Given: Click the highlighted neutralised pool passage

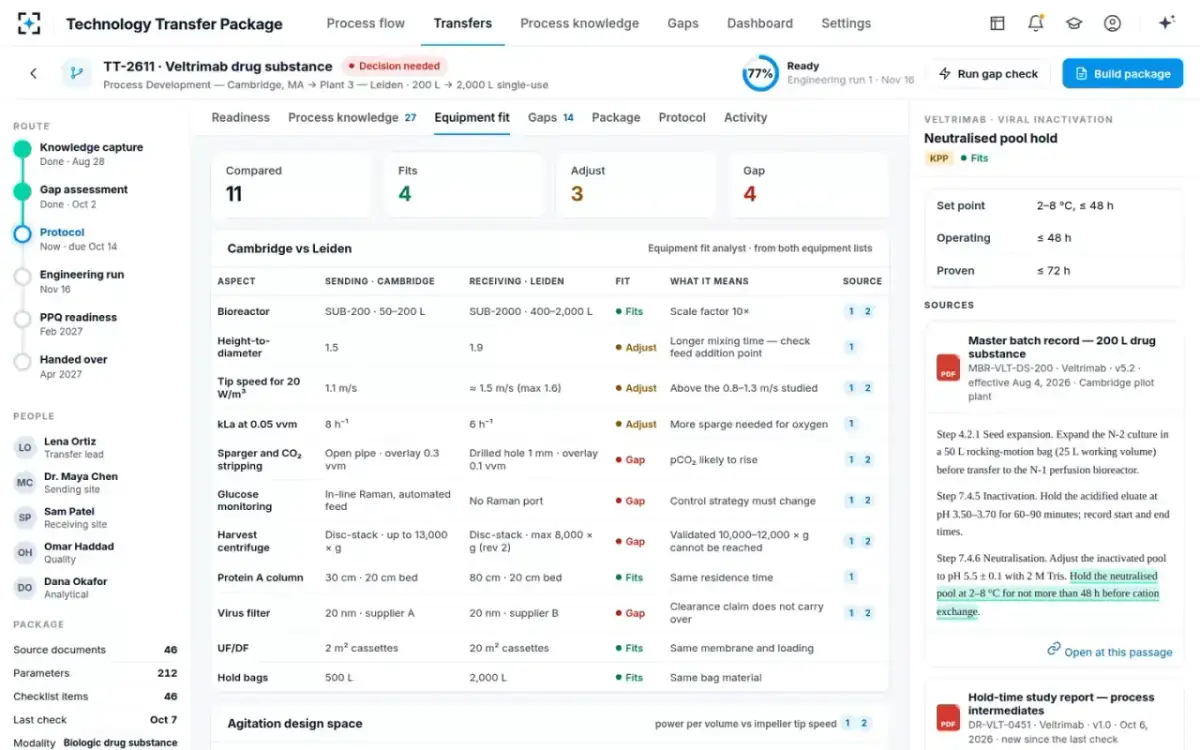Looking at the screenshot, I should (x=1048, y=594).
